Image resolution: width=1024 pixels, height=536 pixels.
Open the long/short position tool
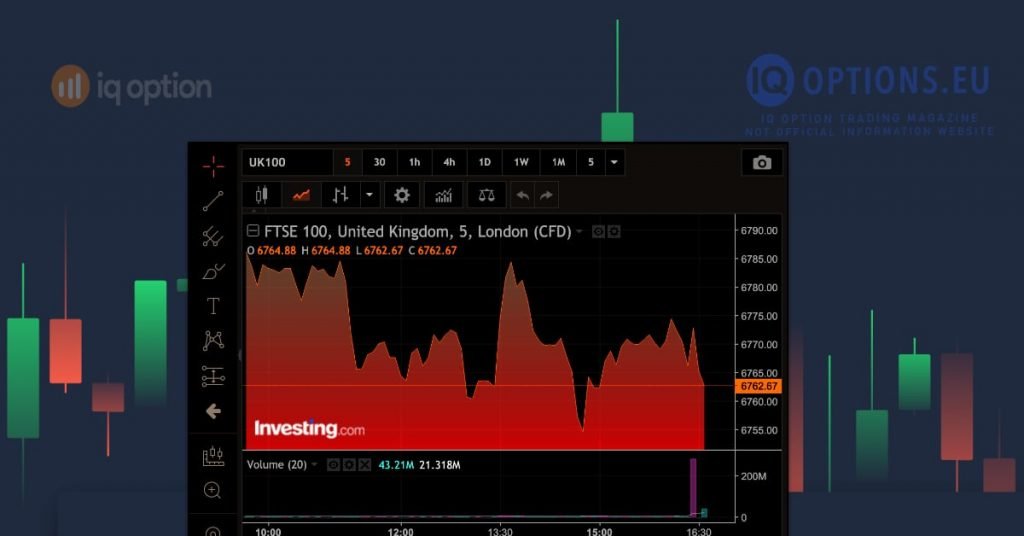point(213,456)
